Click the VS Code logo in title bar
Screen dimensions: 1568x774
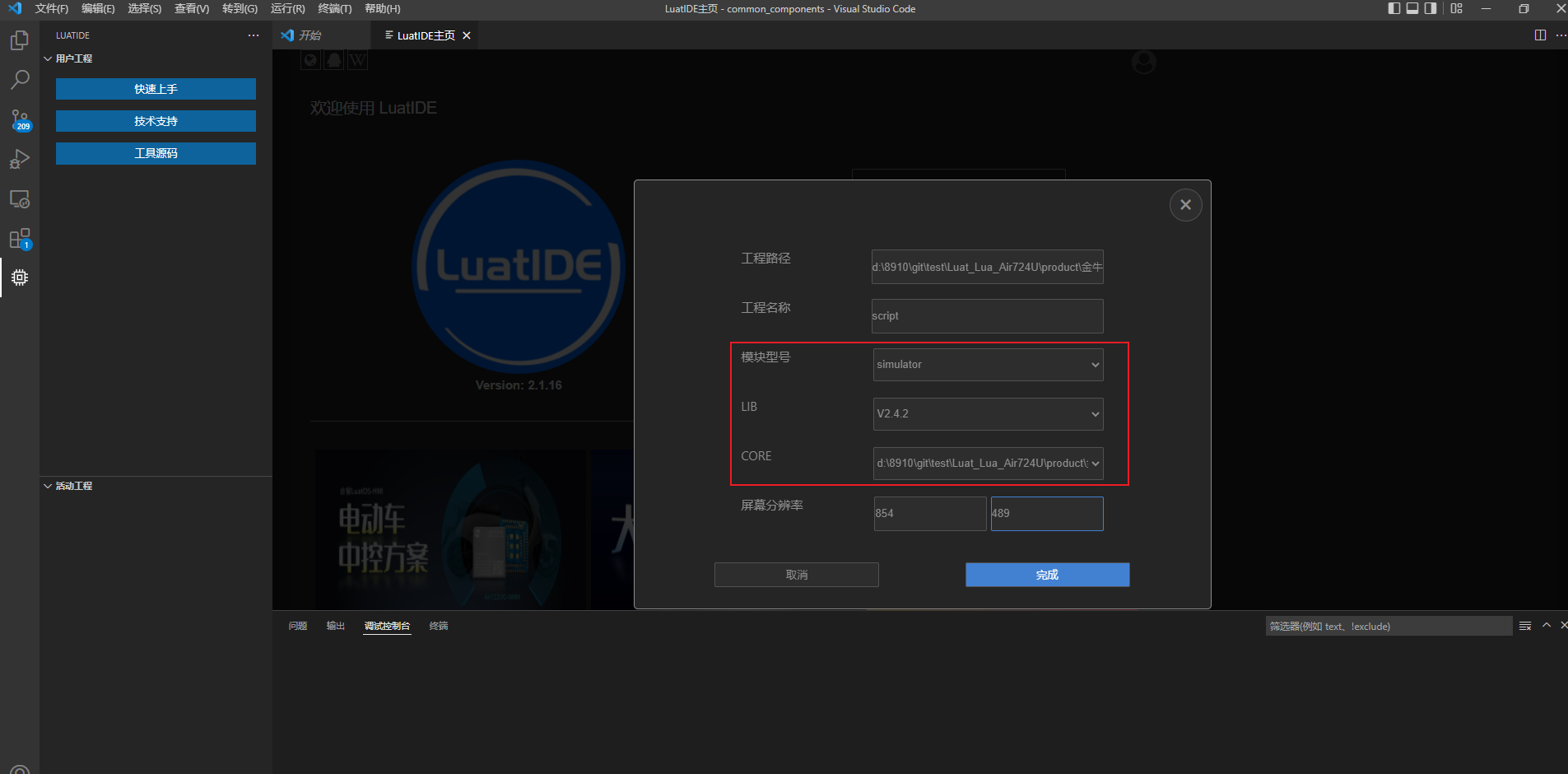15,8
